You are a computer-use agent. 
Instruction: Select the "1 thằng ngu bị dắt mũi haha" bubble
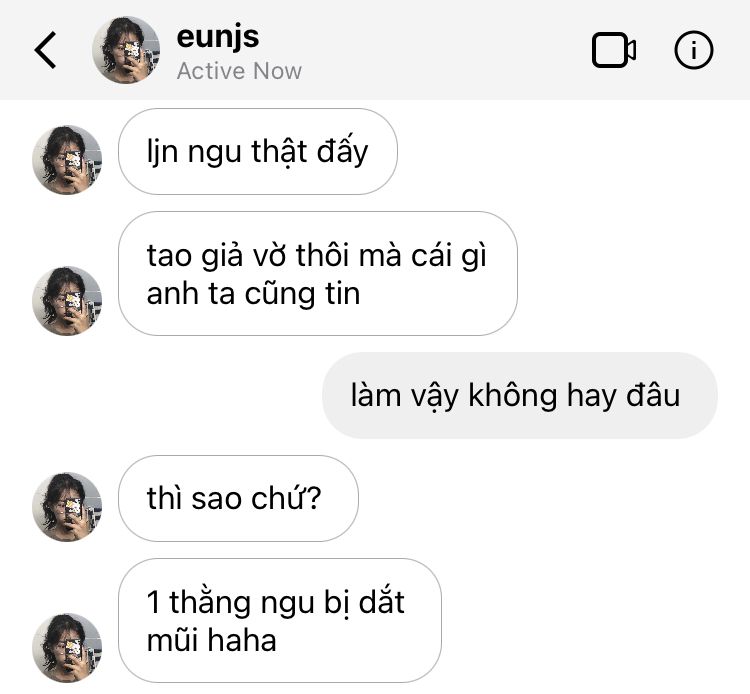point(280,620)
